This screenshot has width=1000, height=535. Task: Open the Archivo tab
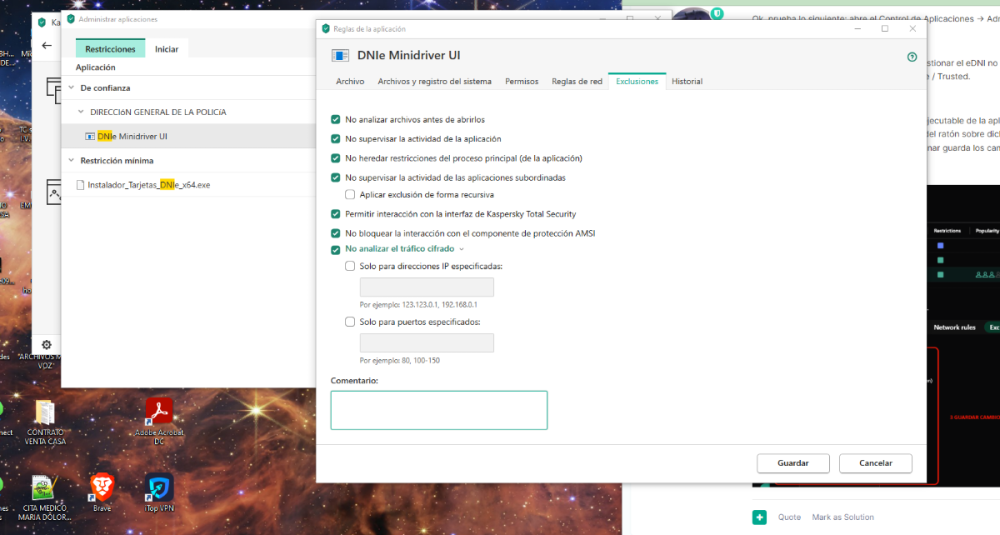tap(350, 82)
